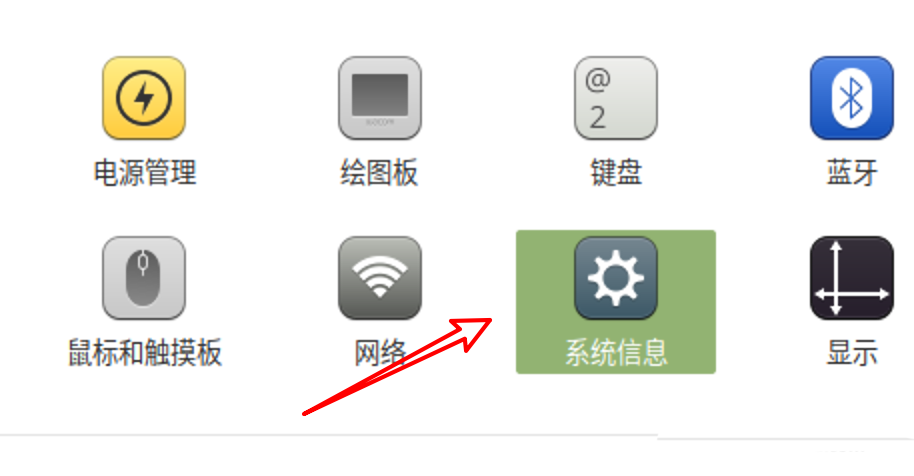The height and width of the screenshot is (476, 914).
Task: Click the lightning bolt circle symbol
Action: coord(144,98)
